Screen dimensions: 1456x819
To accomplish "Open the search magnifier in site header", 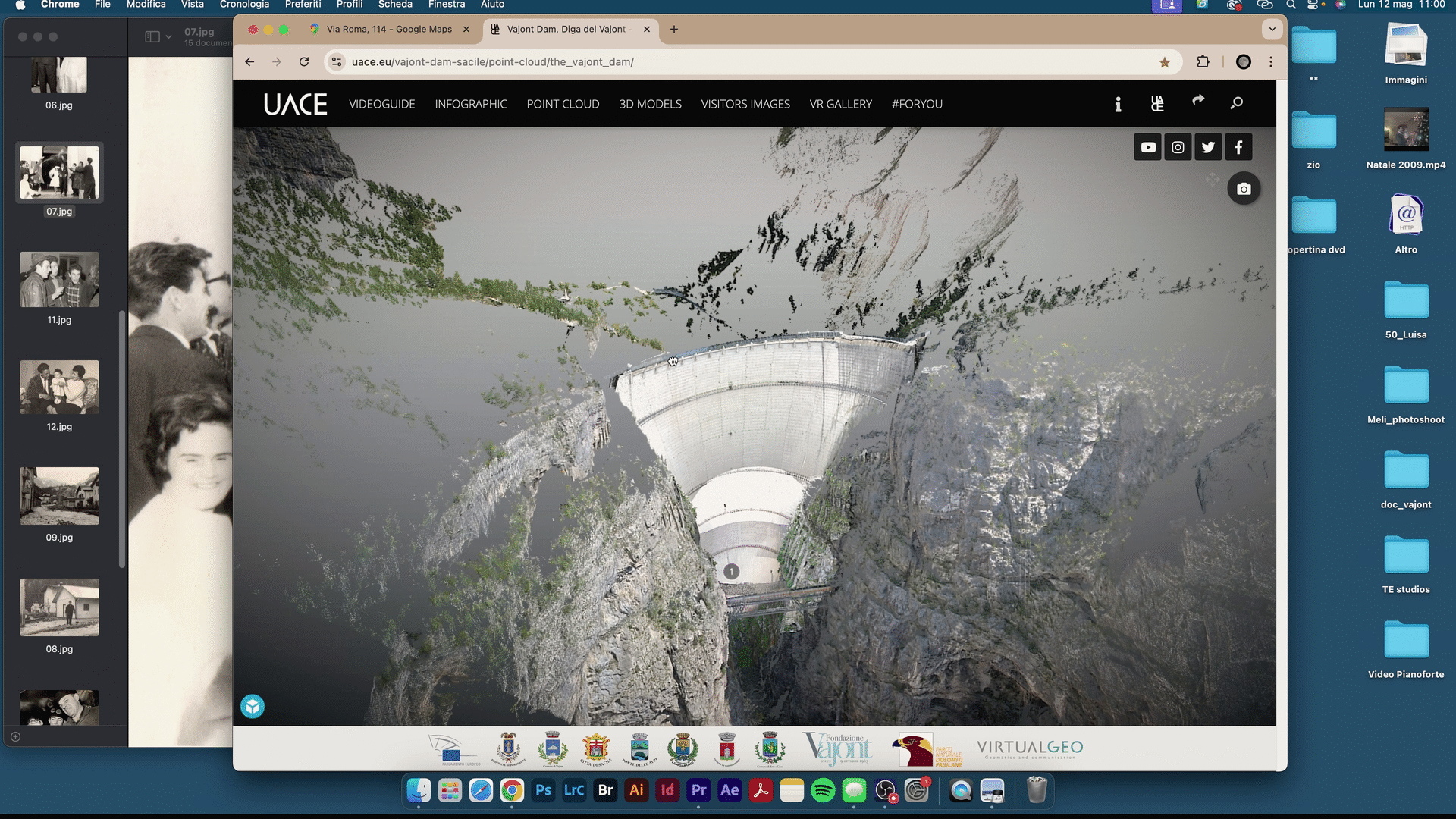I will (1237, 103).
